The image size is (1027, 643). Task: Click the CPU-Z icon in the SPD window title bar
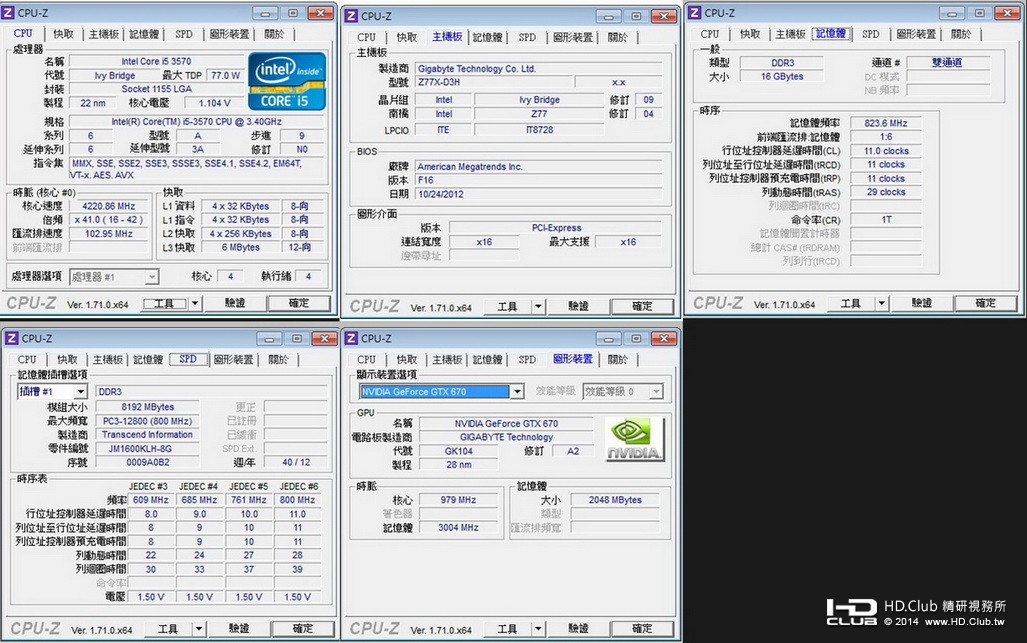(12, 338)
